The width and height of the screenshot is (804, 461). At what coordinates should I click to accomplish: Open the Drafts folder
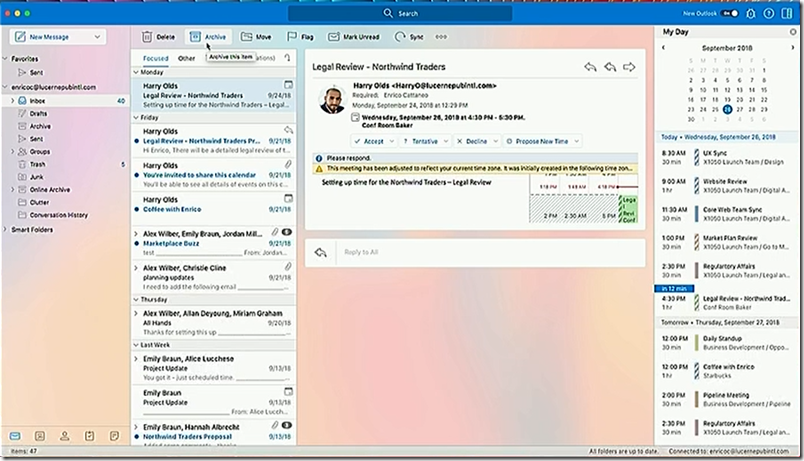[x=64, y=113]
